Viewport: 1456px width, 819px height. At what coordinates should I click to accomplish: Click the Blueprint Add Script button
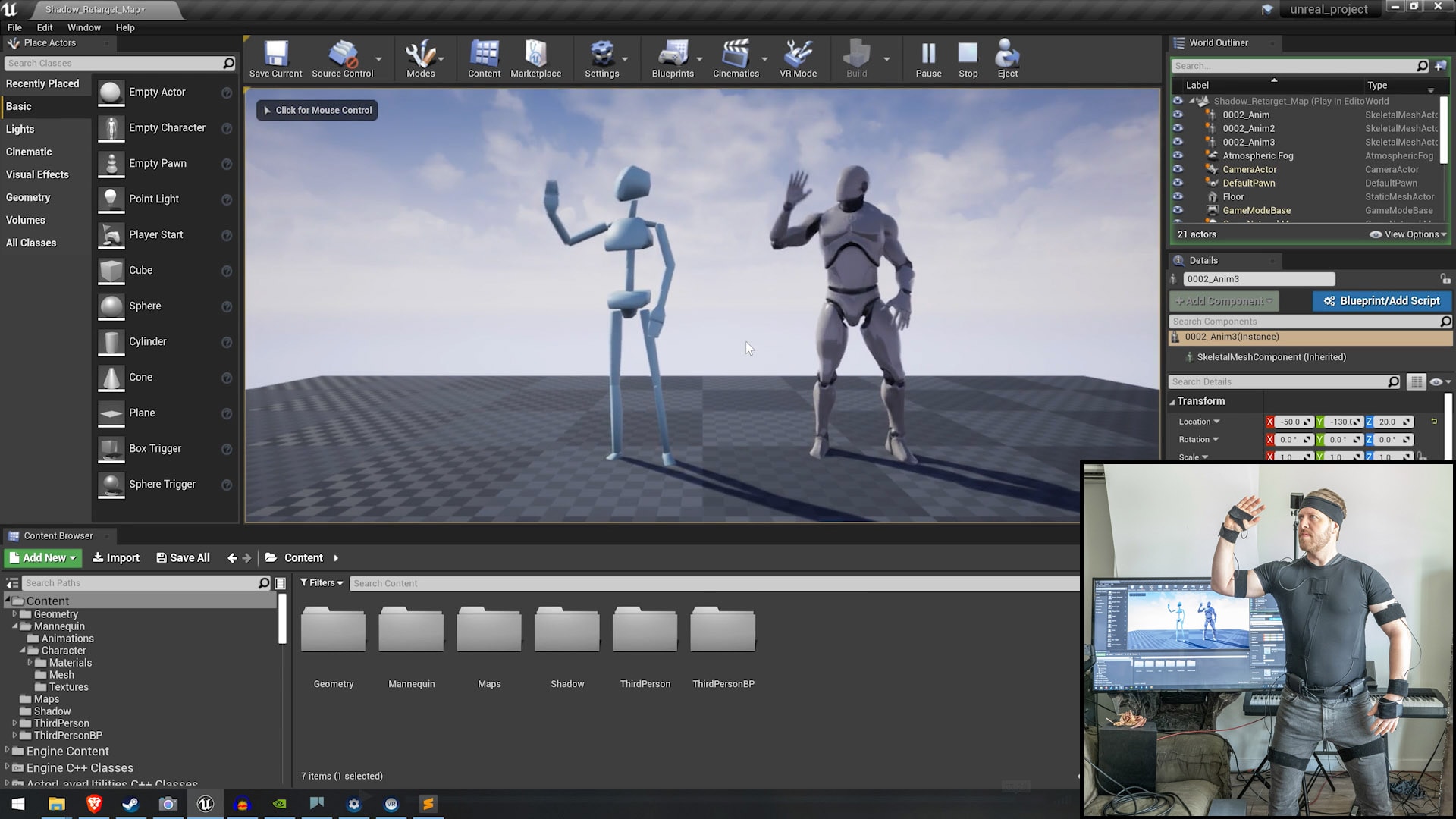(x=1382, y=300)
